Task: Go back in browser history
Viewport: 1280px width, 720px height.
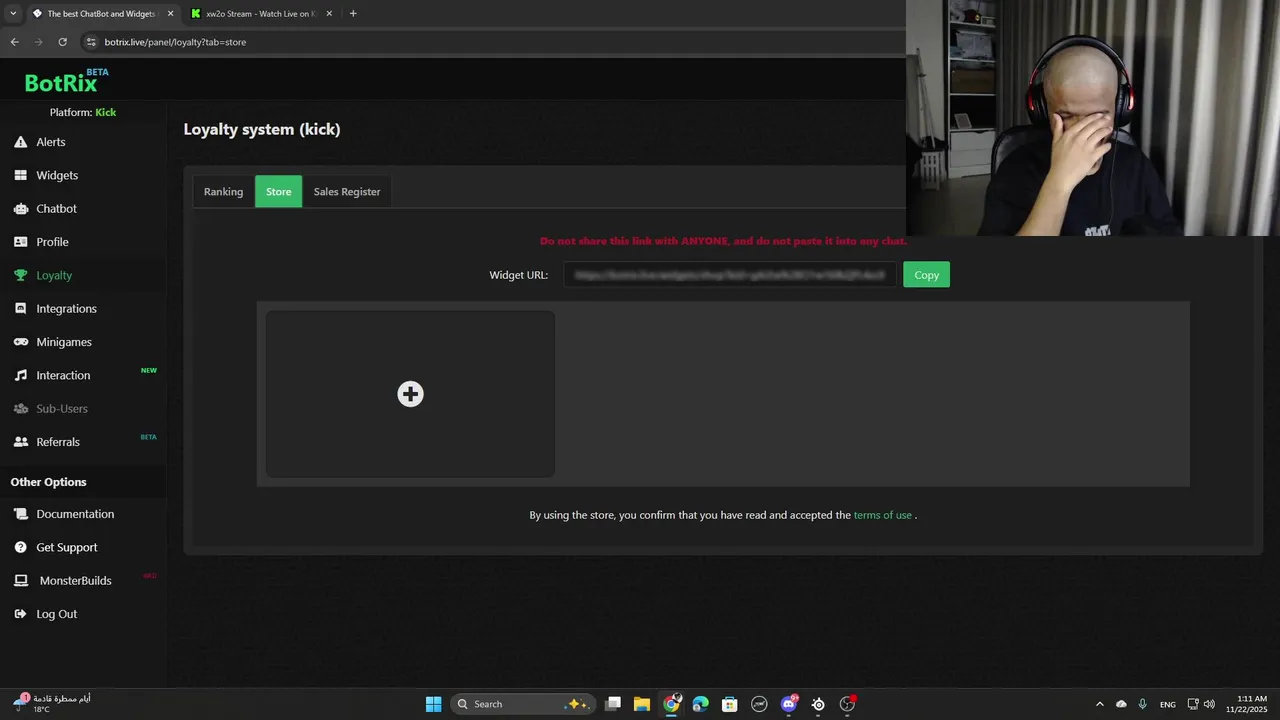Action: (14, 42)
